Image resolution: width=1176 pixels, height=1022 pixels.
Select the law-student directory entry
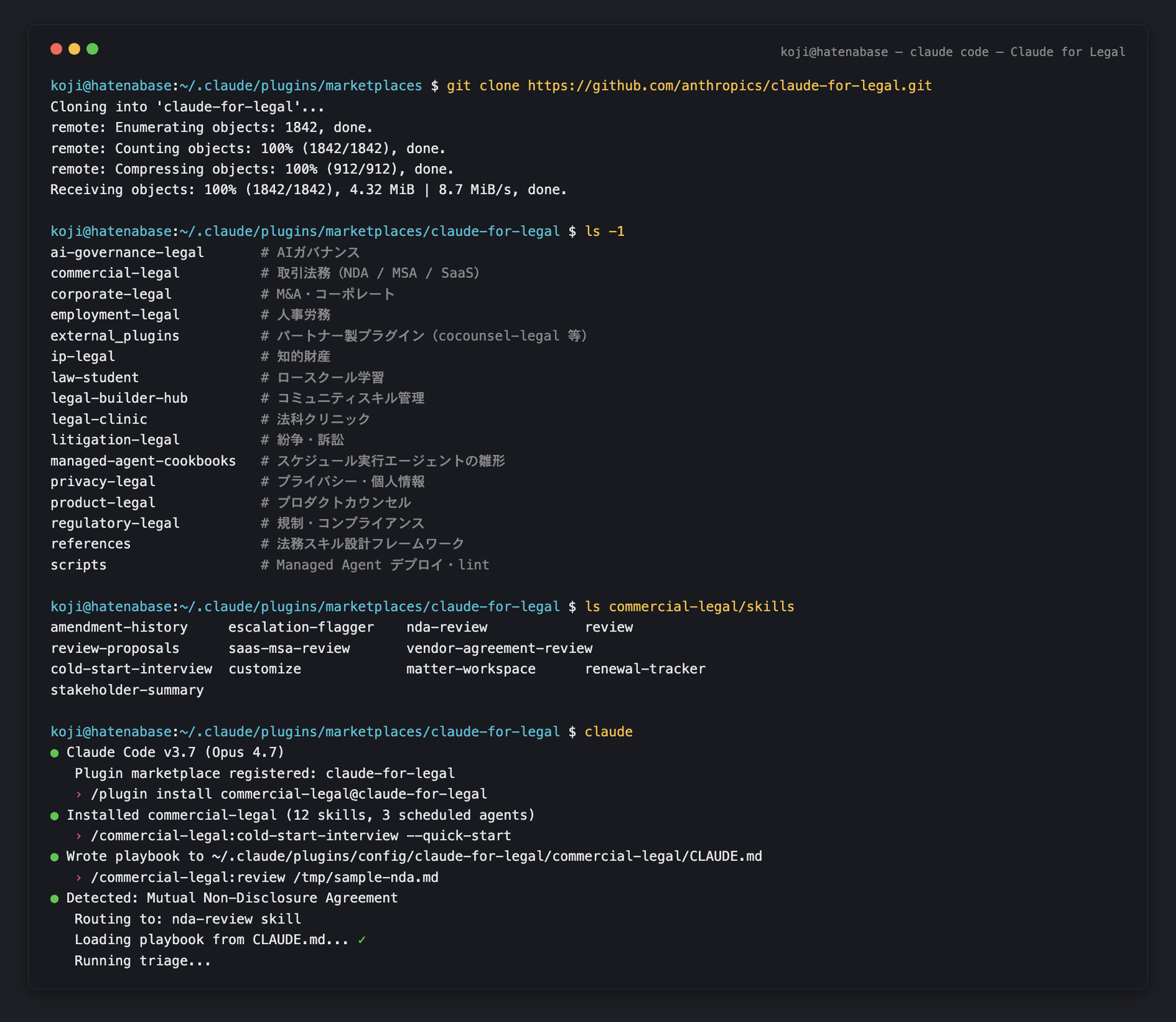pos(95,377)
